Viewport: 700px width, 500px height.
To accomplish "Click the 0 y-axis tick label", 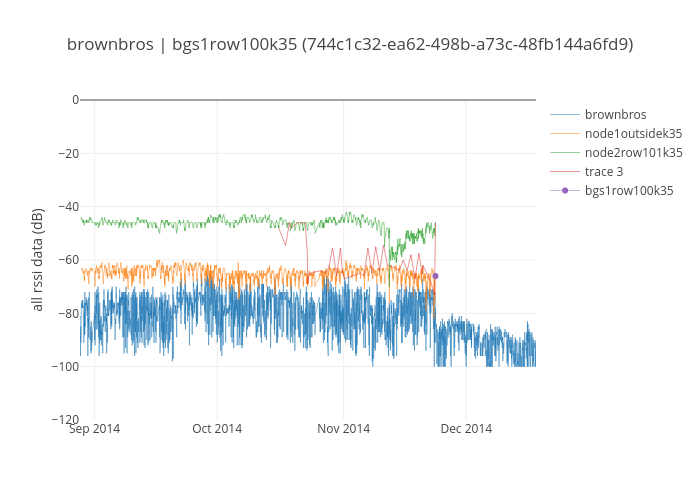I will tap(74, 100).
